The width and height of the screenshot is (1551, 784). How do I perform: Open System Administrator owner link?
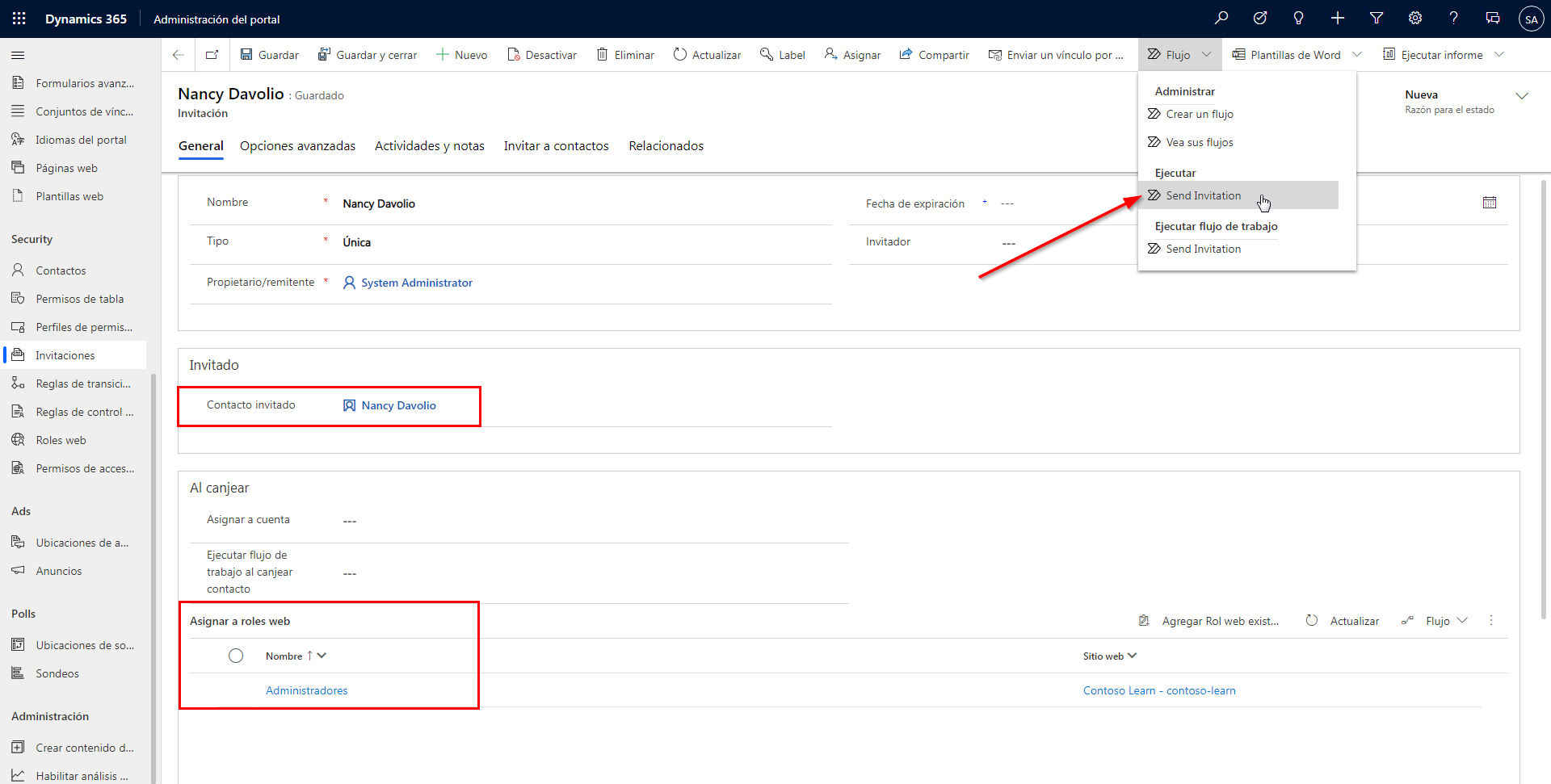(x=417, y=283)
